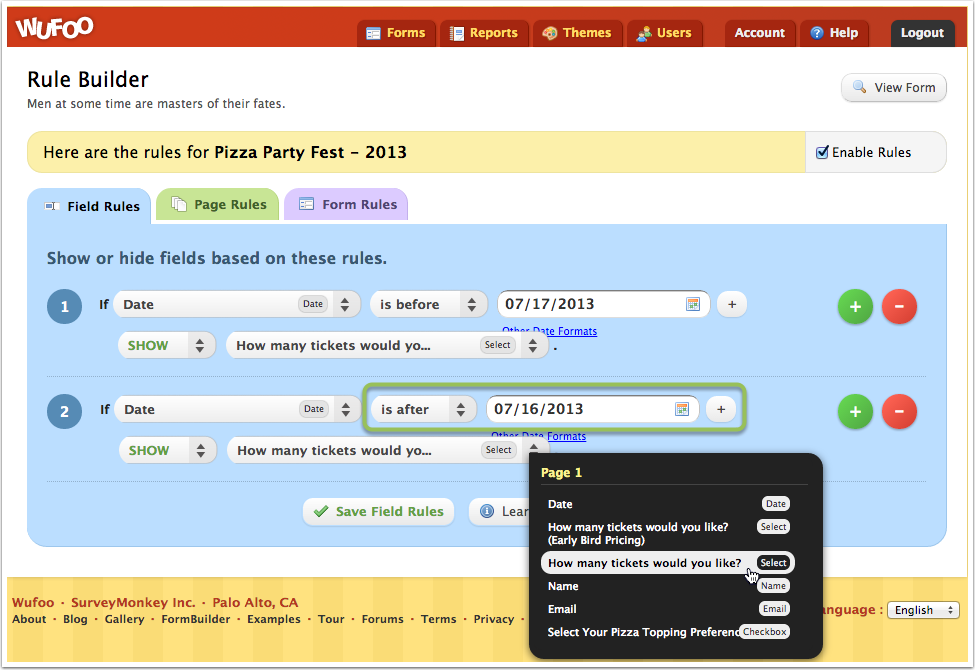Image resolution: width=975 pixels, height=670 pixels.
Task: Open Other Date Formats link under rule 2
Action: (538, 436)
